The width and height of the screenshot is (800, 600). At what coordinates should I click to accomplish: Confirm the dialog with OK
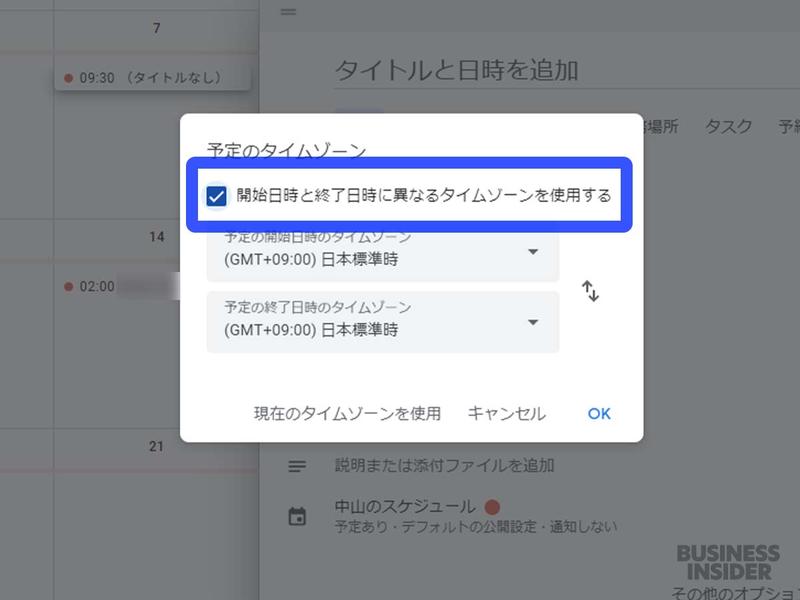tap(599, 413)
